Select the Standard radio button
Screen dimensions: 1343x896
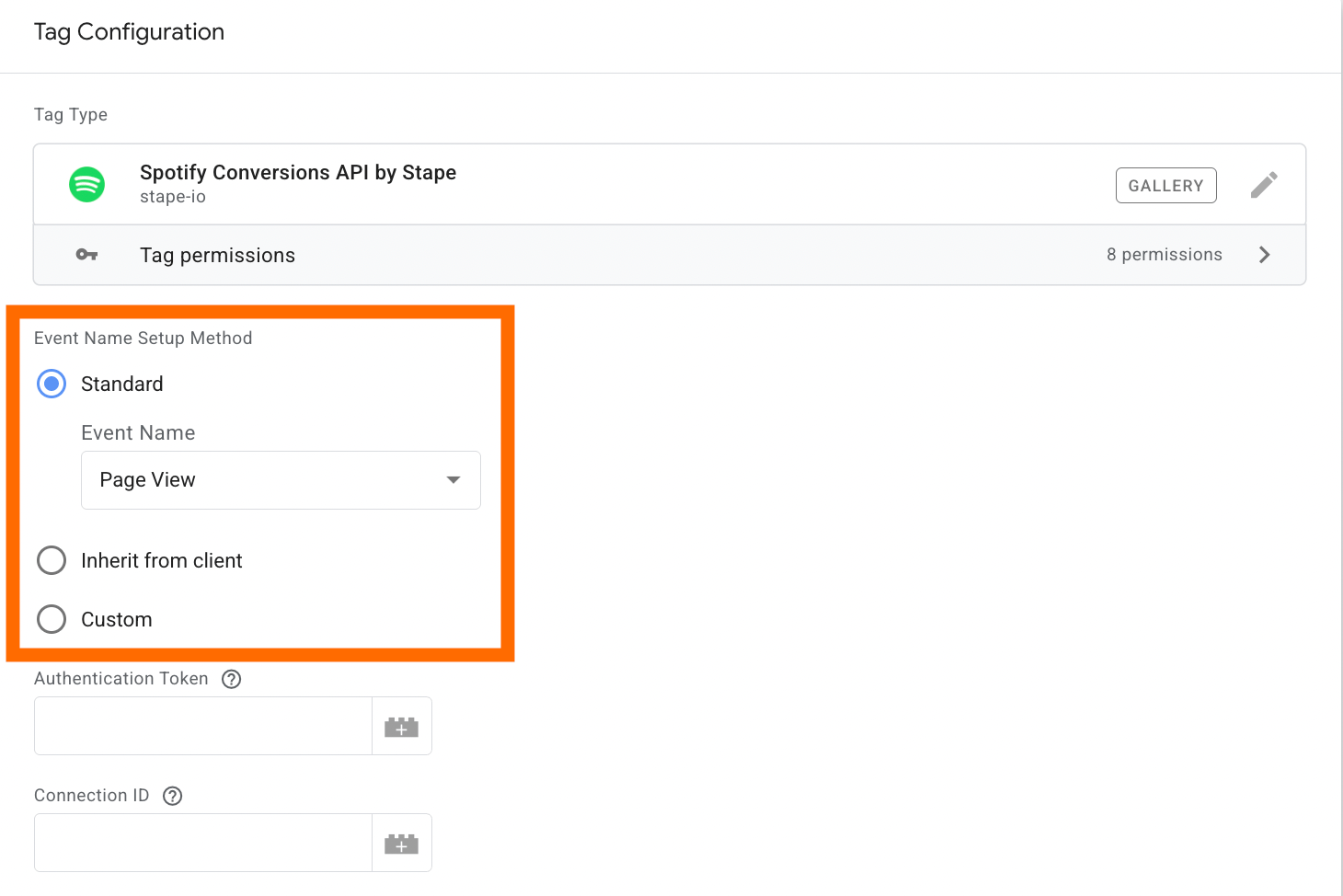tap(52, 384)
